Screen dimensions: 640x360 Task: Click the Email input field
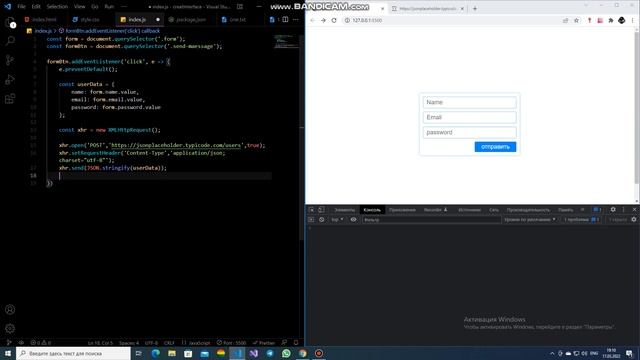469,118
